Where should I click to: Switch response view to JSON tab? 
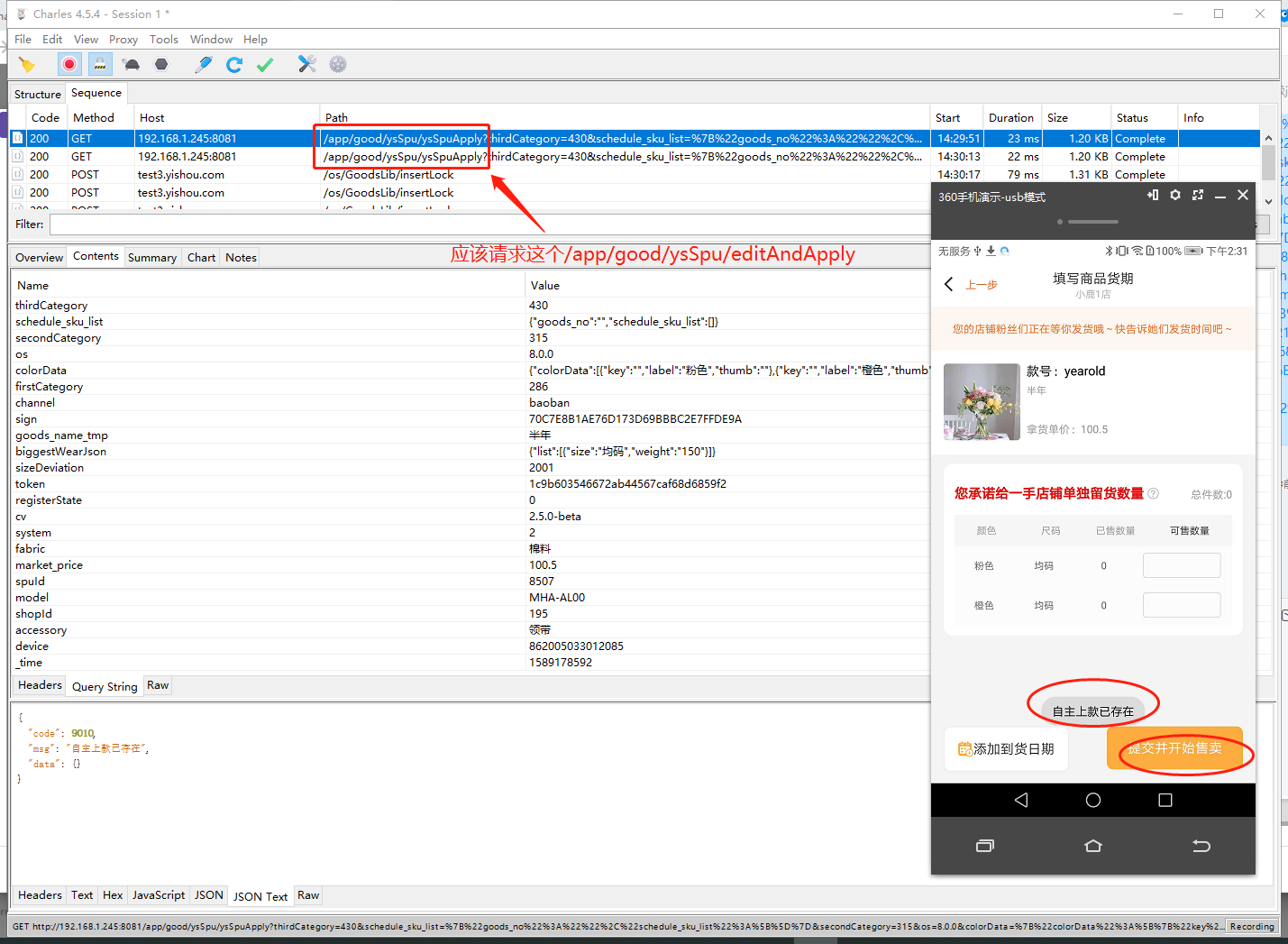pos(209,895)
